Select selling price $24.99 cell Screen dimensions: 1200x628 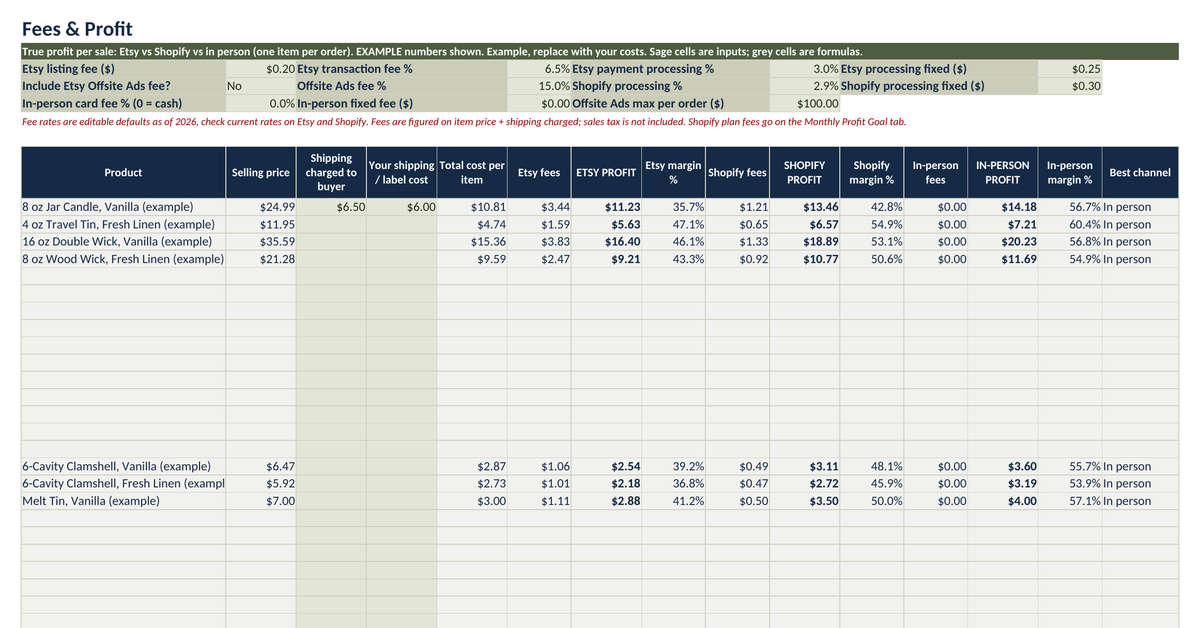pos(261,207)
